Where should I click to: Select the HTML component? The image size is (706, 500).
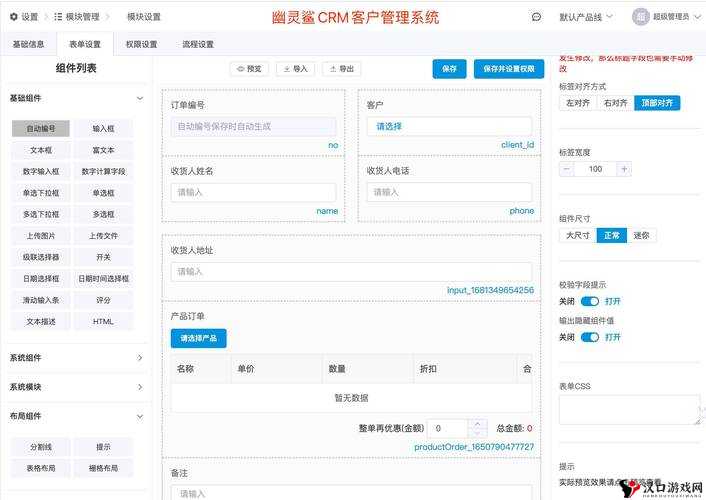coord(104,322)
